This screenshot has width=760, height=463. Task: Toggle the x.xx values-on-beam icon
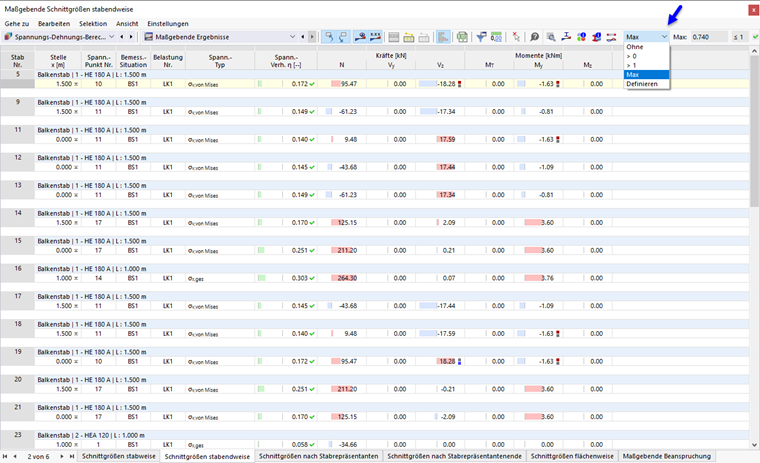pos(375,37)
